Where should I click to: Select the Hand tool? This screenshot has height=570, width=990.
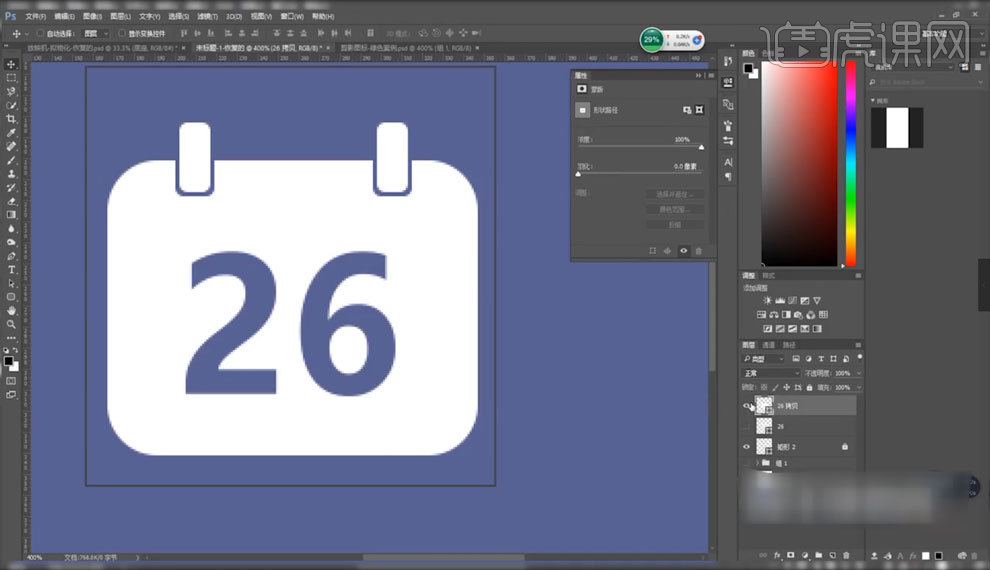coord(11,311)
